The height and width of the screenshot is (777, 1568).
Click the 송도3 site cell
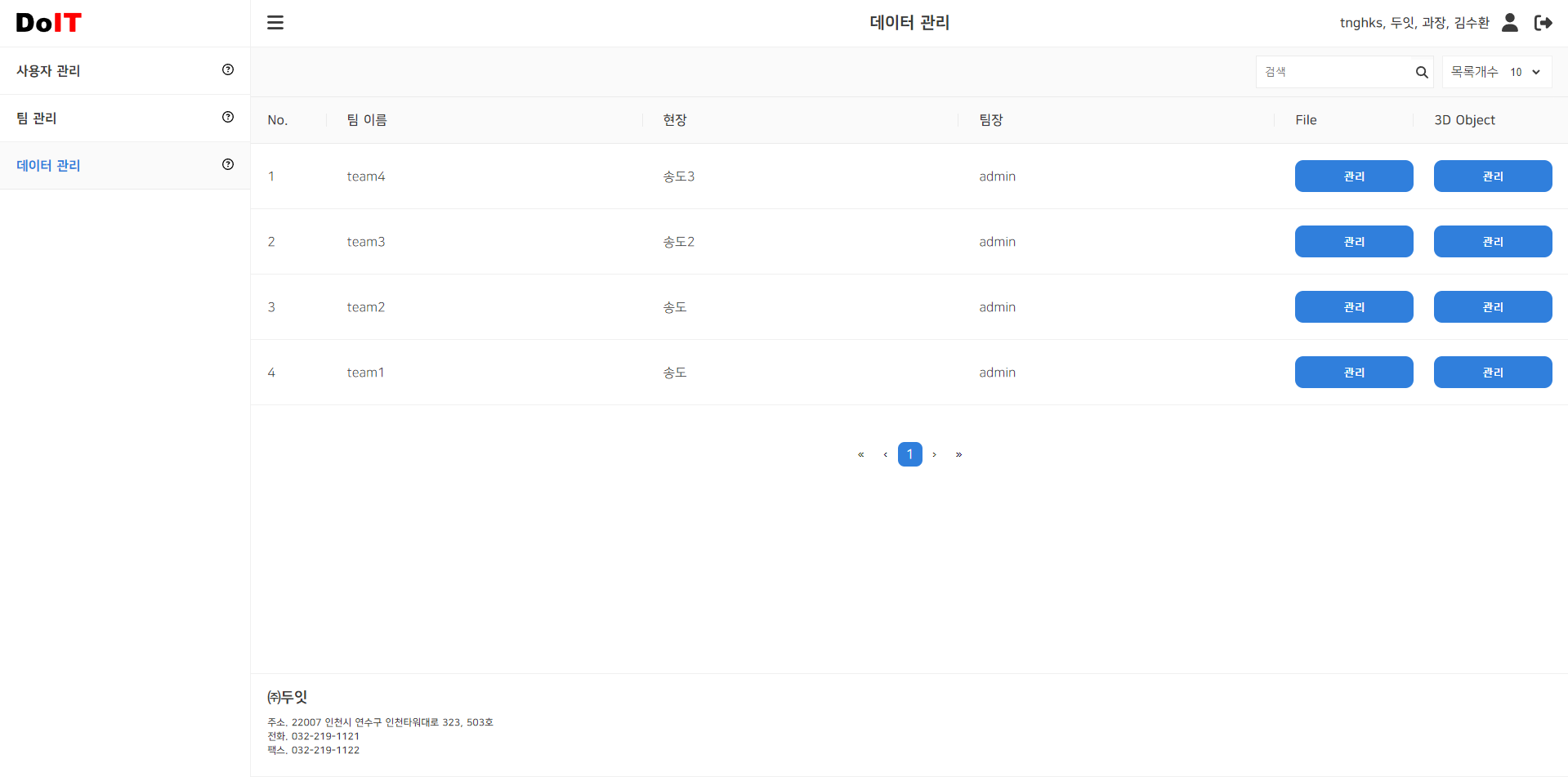click(679, 176)
